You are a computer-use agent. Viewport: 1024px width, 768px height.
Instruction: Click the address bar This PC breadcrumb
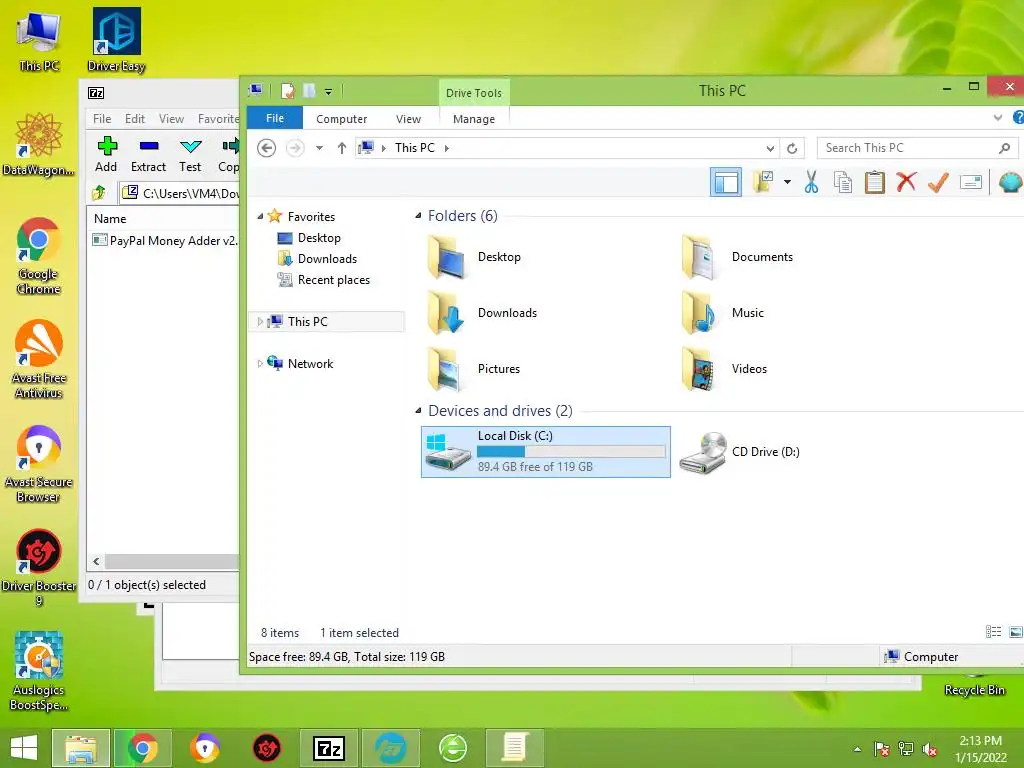pos(415,148)
